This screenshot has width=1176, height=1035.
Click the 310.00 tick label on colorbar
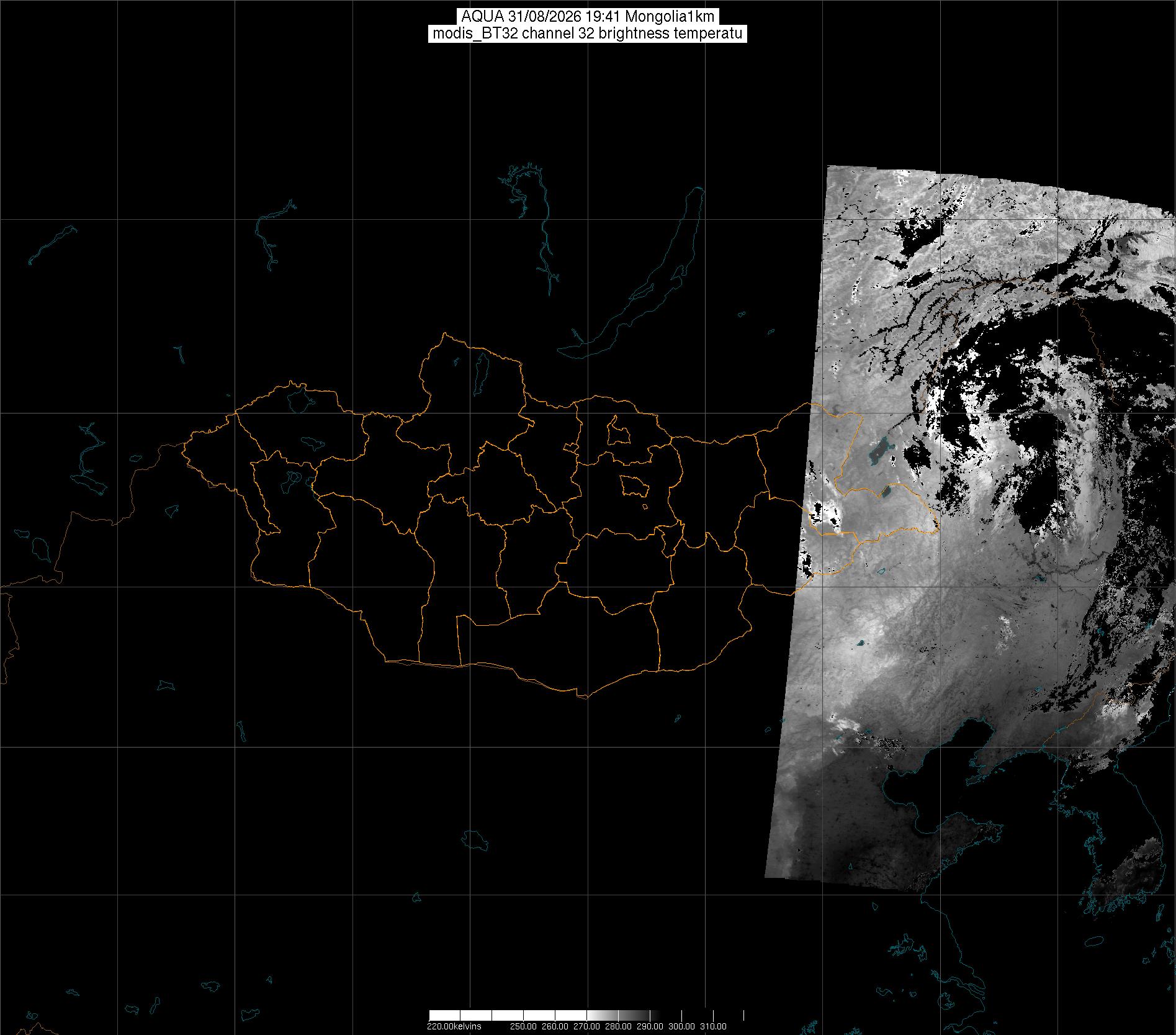point(714,1026)
